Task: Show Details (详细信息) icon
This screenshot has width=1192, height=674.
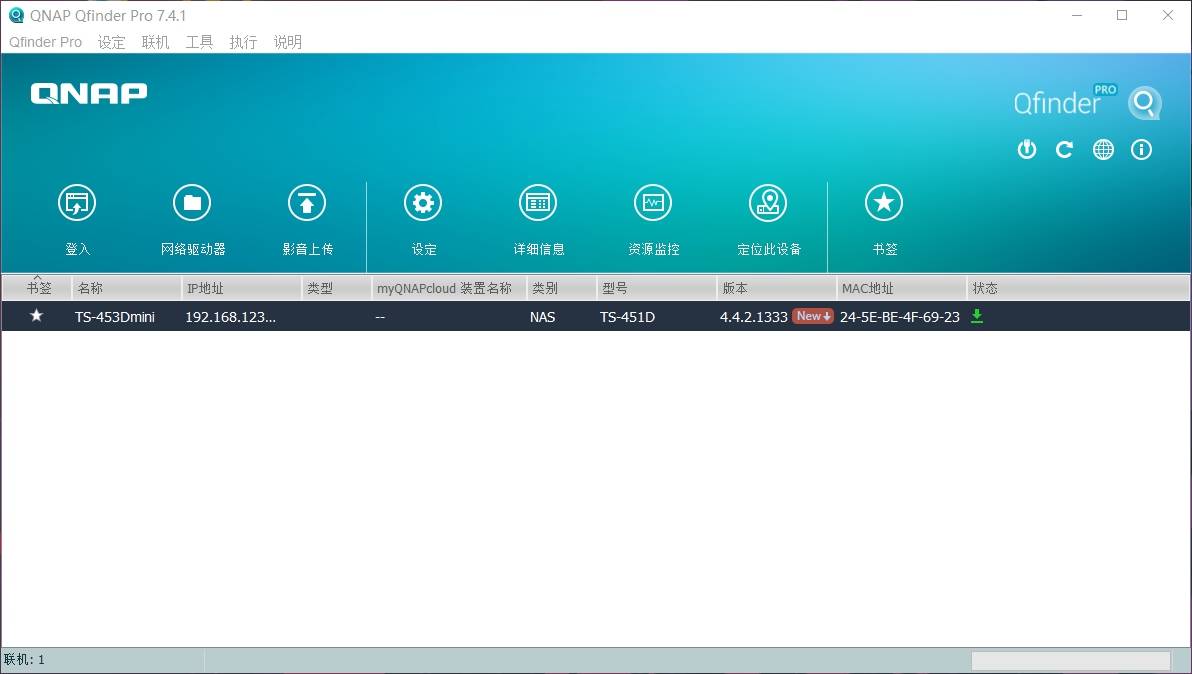Action: (x=538, y=203)
